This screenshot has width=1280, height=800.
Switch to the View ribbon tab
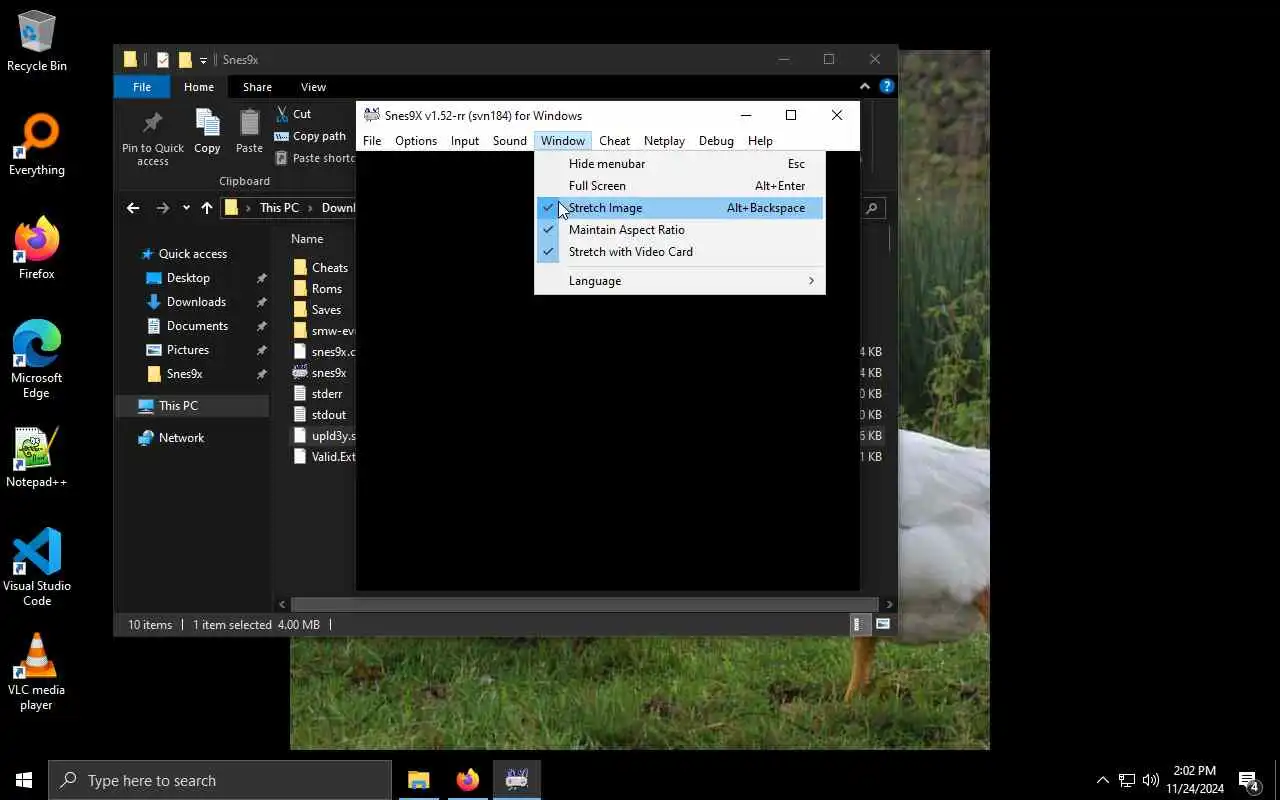313,87
